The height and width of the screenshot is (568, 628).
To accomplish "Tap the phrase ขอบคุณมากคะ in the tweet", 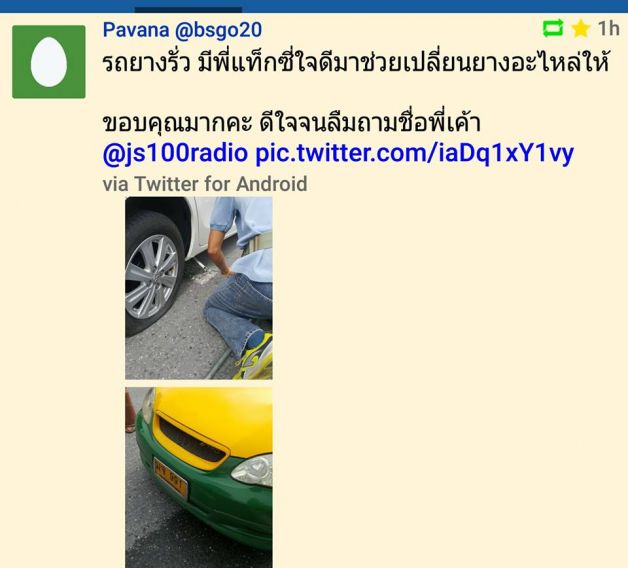I will [x=177, y=123].
